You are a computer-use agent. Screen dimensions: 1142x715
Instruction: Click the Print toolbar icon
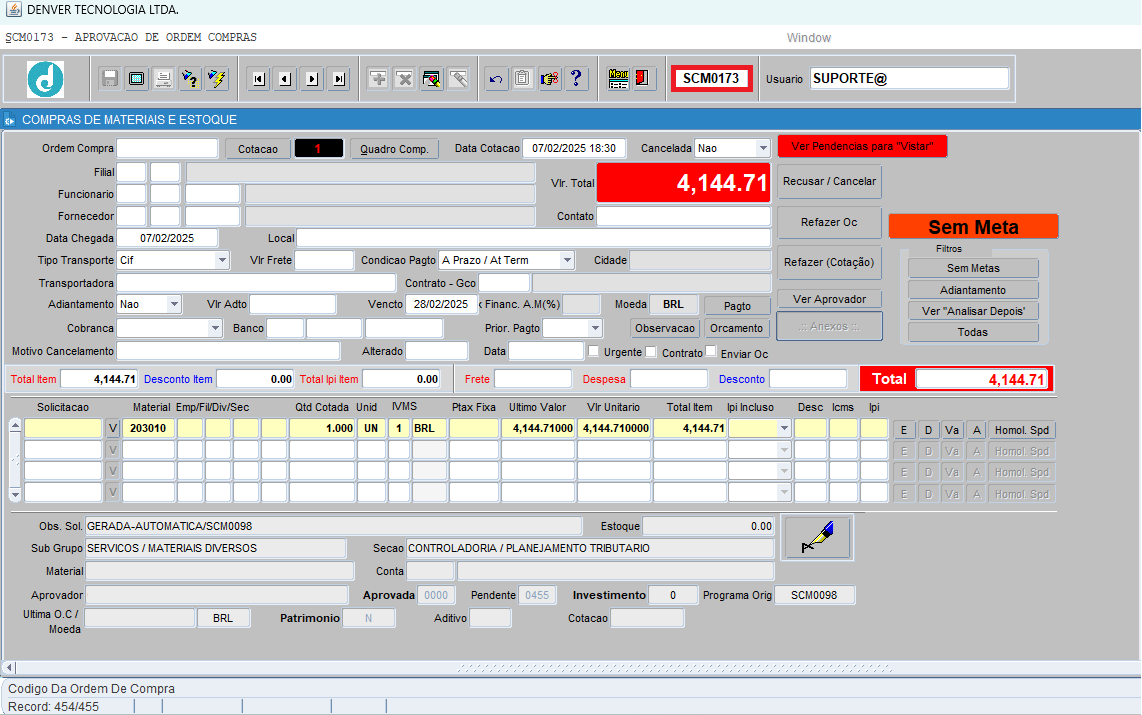coord(163,79)
